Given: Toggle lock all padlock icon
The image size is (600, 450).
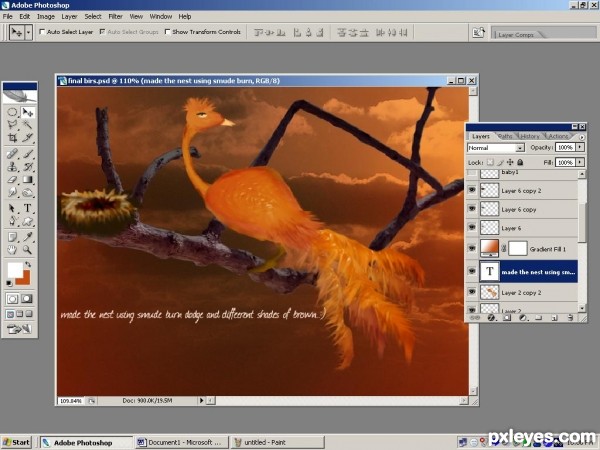Looking at the screenshot, I should 520,162.
